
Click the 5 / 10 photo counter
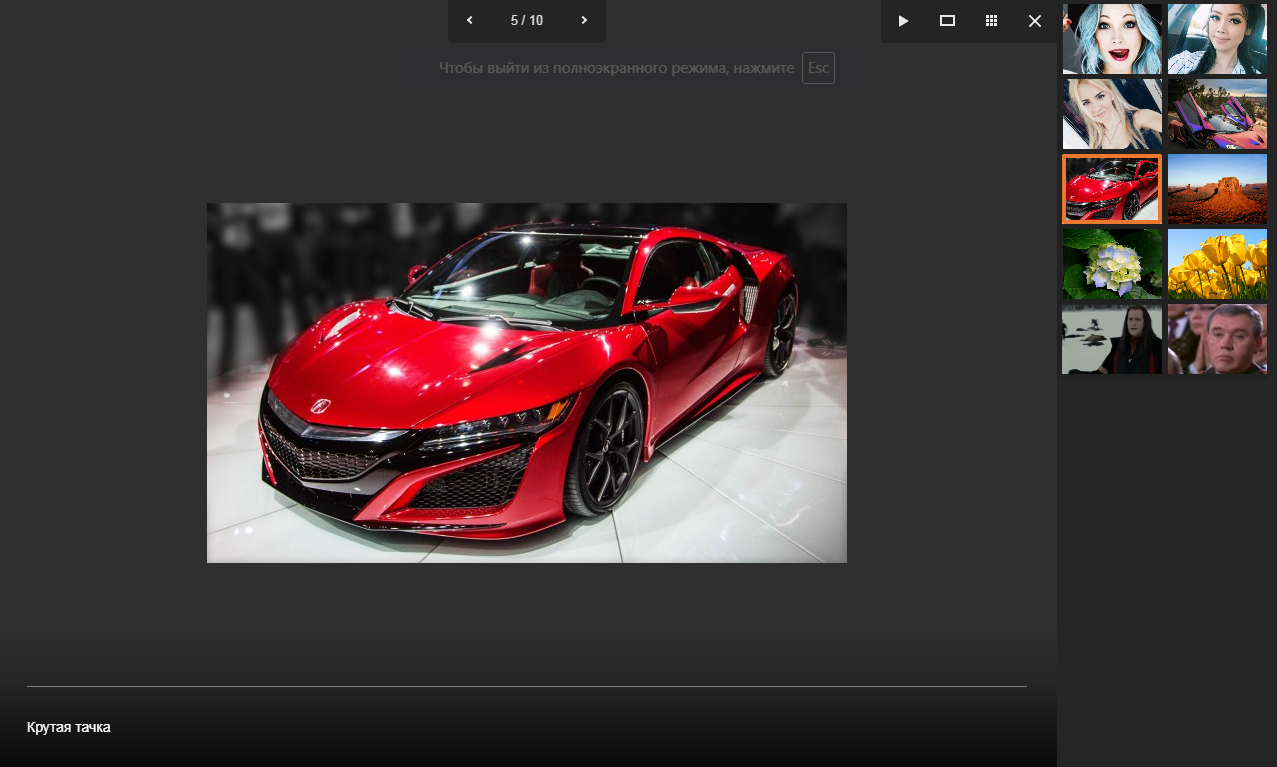click(527, 20)
